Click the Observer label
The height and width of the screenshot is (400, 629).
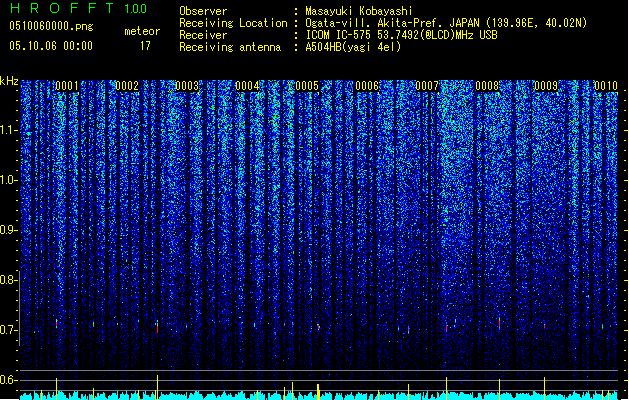click(x=203, y=11)
